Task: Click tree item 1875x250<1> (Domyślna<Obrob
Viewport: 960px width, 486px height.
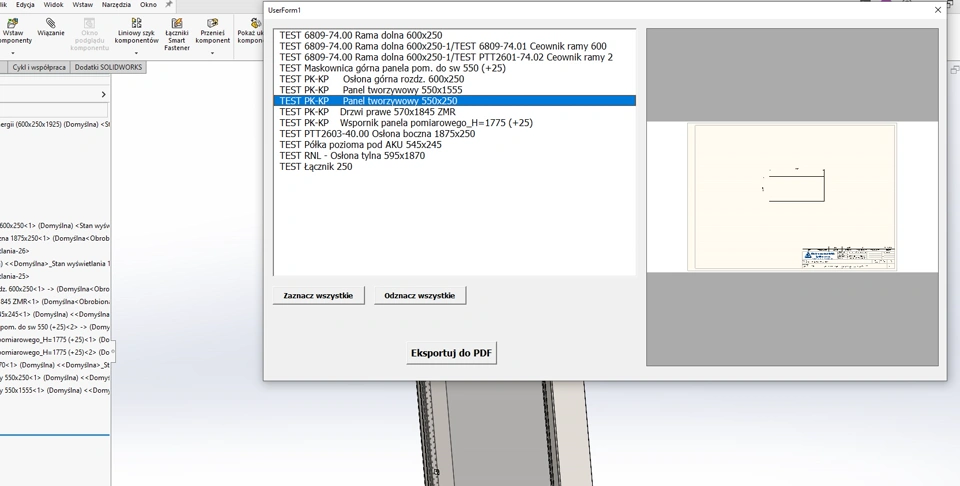Action: point(55,238)
